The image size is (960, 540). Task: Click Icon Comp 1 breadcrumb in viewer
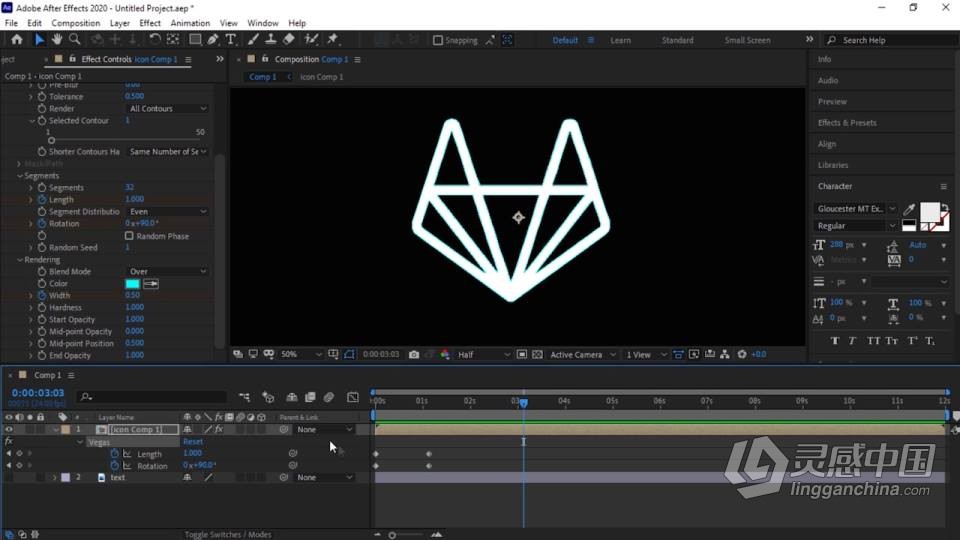click(321, 77)
